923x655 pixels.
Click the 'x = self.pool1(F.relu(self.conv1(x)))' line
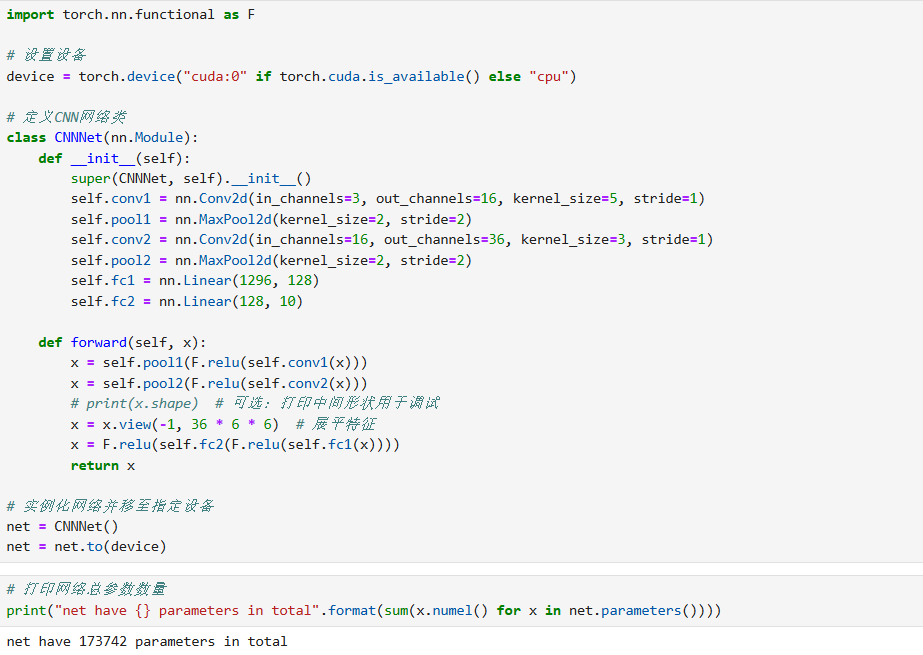219,363
